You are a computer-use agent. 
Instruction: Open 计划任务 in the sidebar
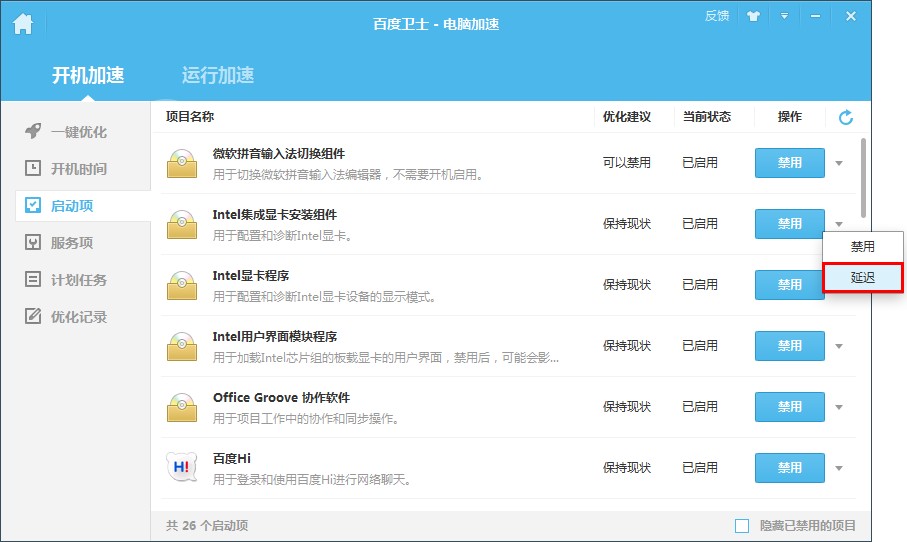click(79, 280)
